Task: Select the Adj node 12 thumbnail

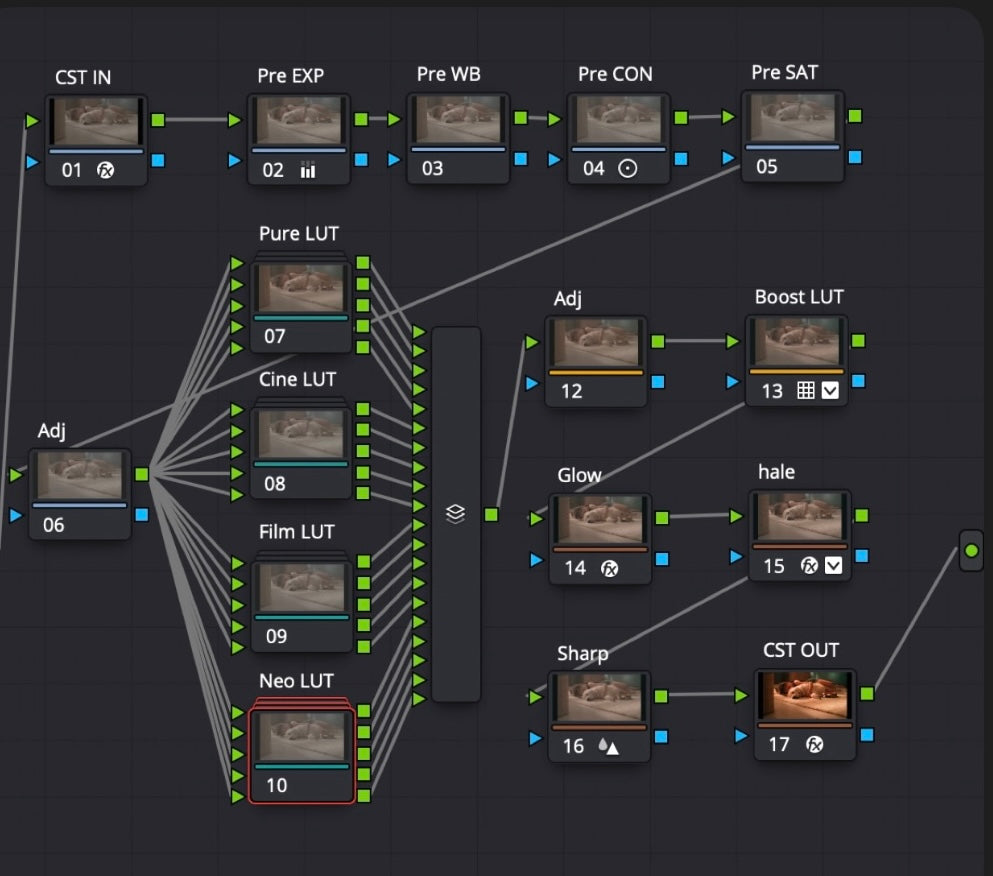Action: (596, 343)
